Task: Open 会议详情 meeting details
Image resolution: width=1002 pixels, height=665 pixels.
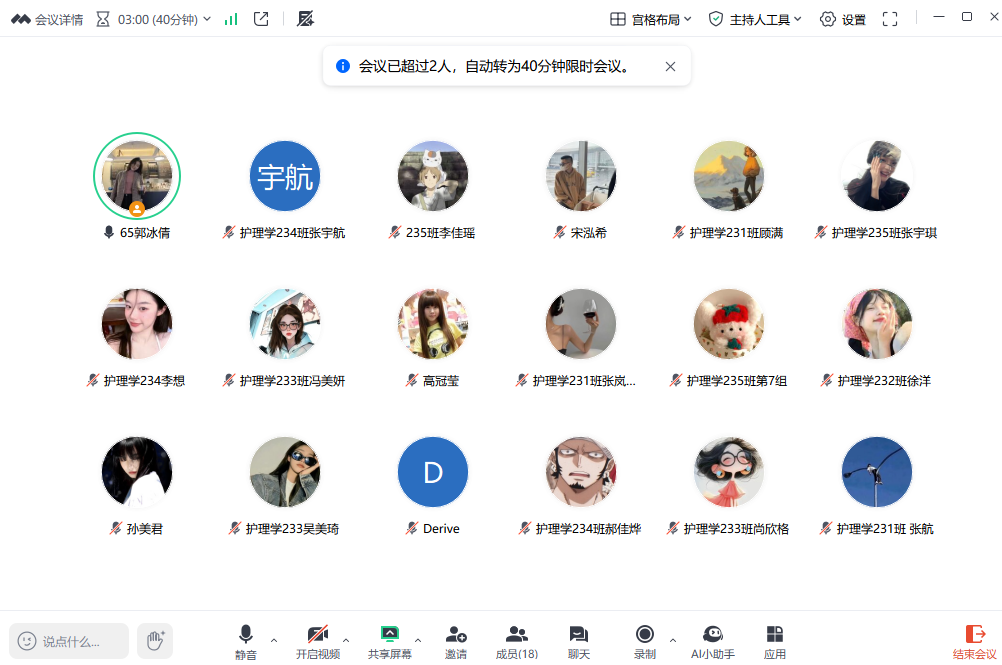Action: (x=47, y=19)
